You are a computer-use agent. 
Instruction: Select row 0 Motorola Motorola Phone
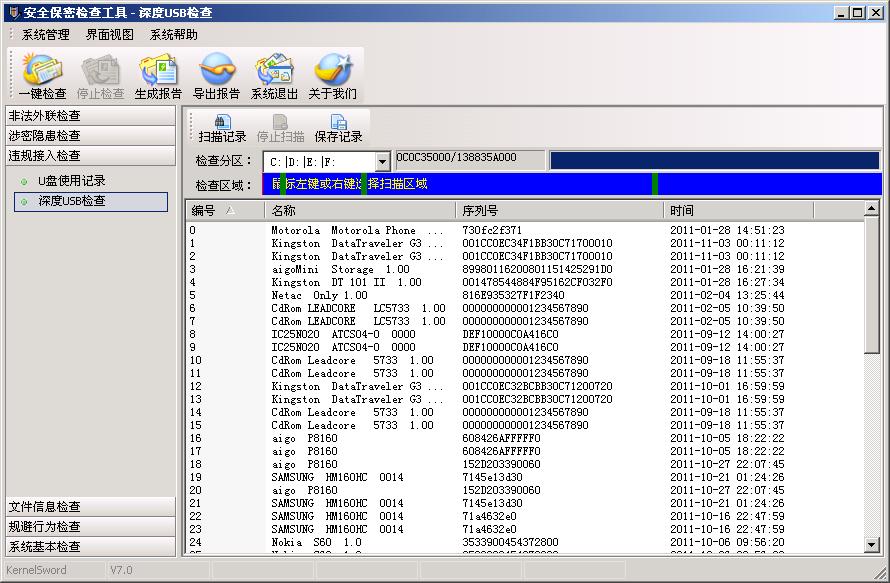pyautogui.click(x=525, y=230)
